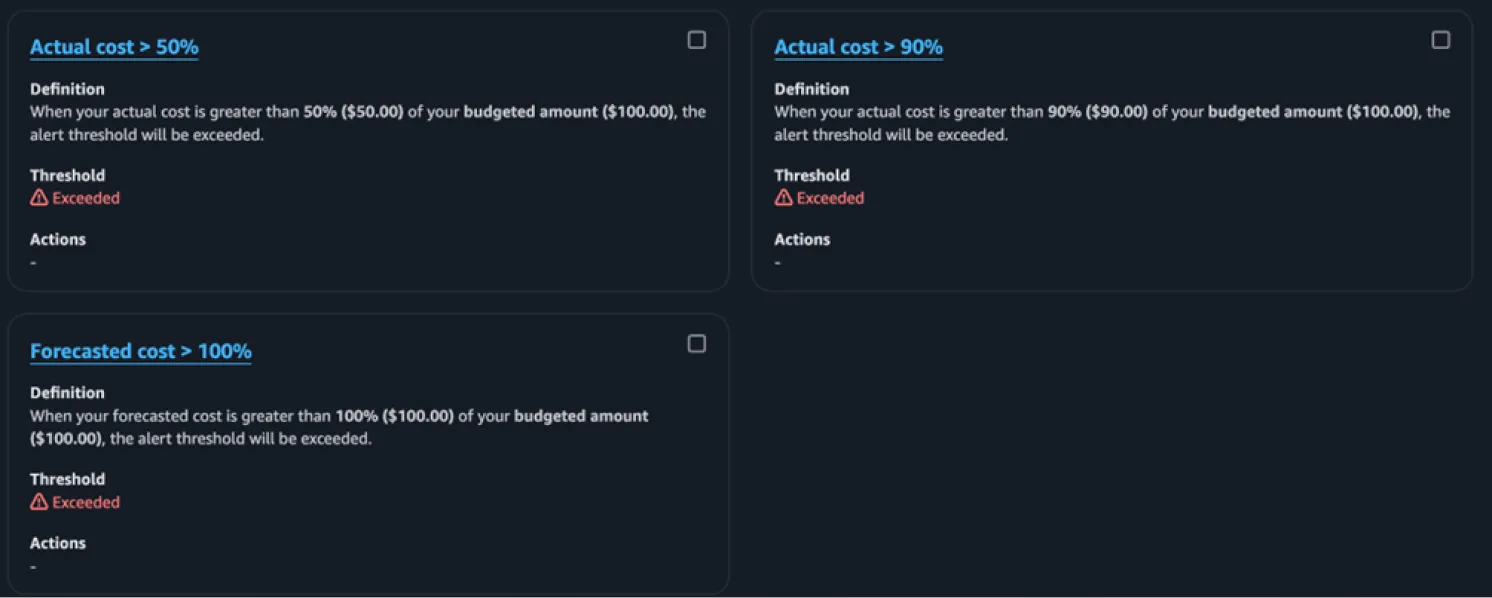1492x598 pixels.
Task: Click Actions heading in Actual cost > 90% card
Action: 802,239
